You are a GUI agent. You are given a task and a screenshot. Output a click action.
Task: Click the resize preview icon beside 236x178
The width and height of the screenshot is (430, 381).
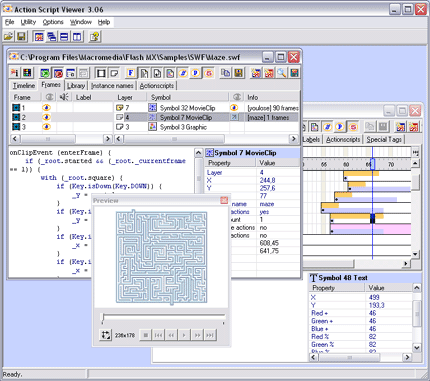click(x=105, y=335)
